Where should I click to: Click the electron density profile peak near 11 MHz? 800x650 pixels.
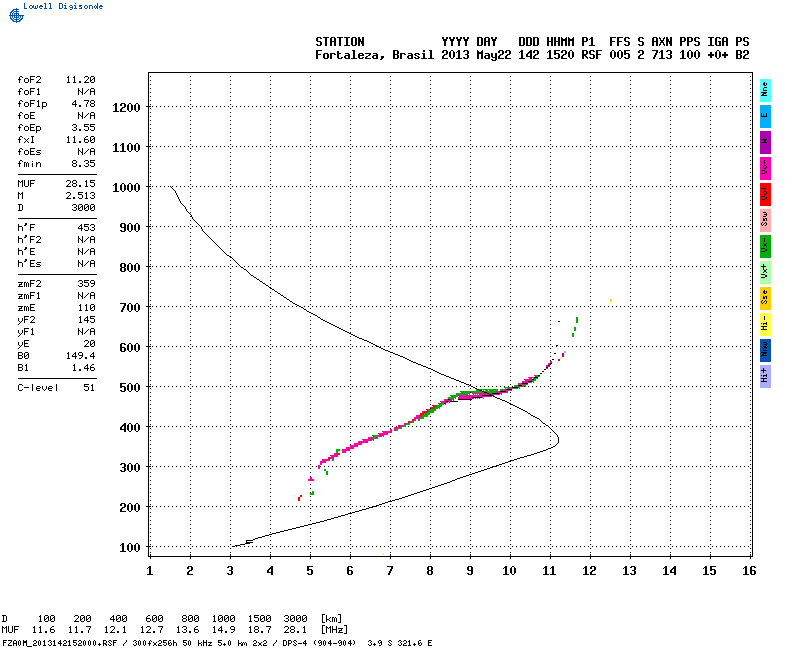pyautogui.click(x=558, y=439)
